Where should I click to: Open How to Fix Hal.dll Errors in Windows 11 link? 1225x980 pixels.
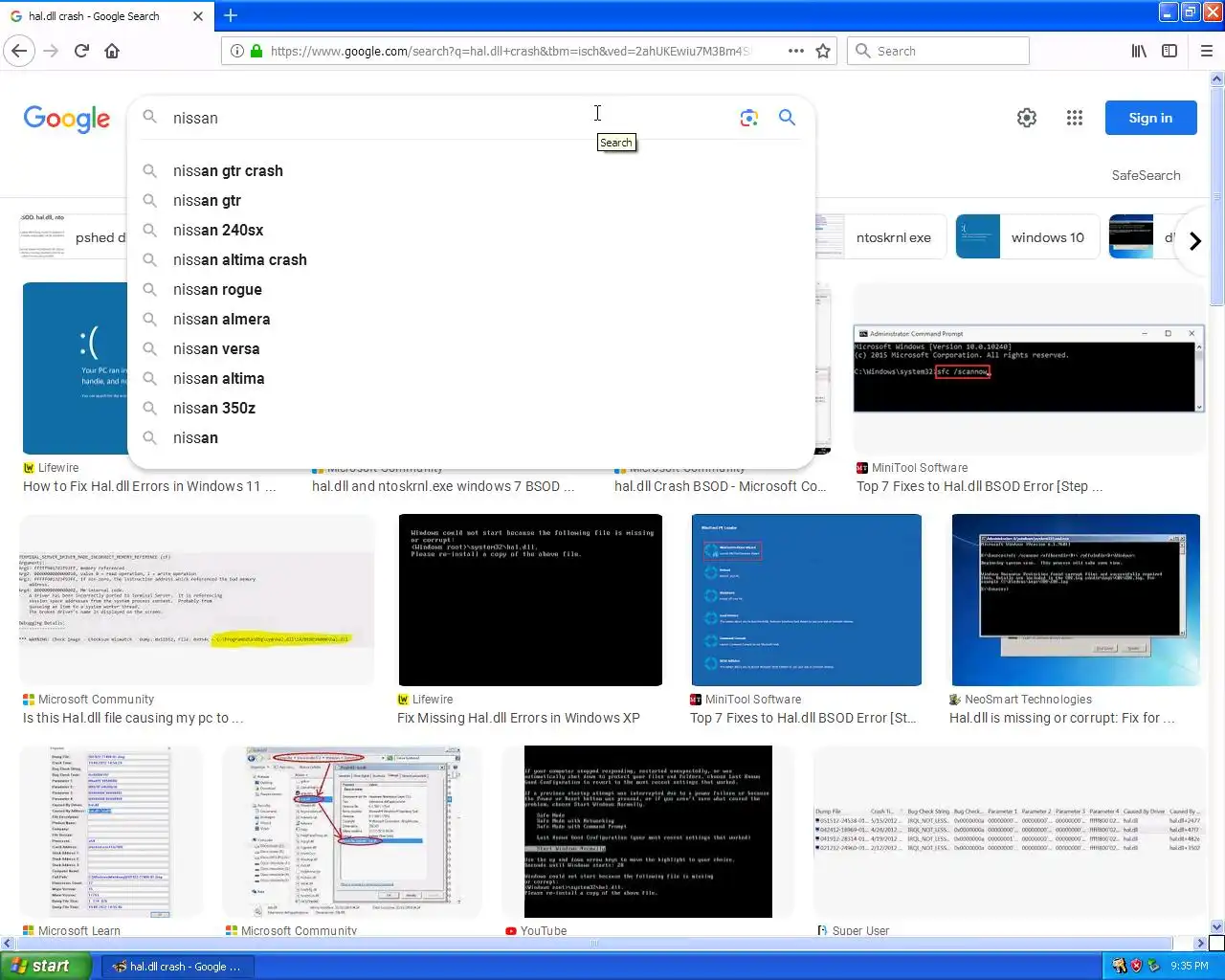click(149, 486)
